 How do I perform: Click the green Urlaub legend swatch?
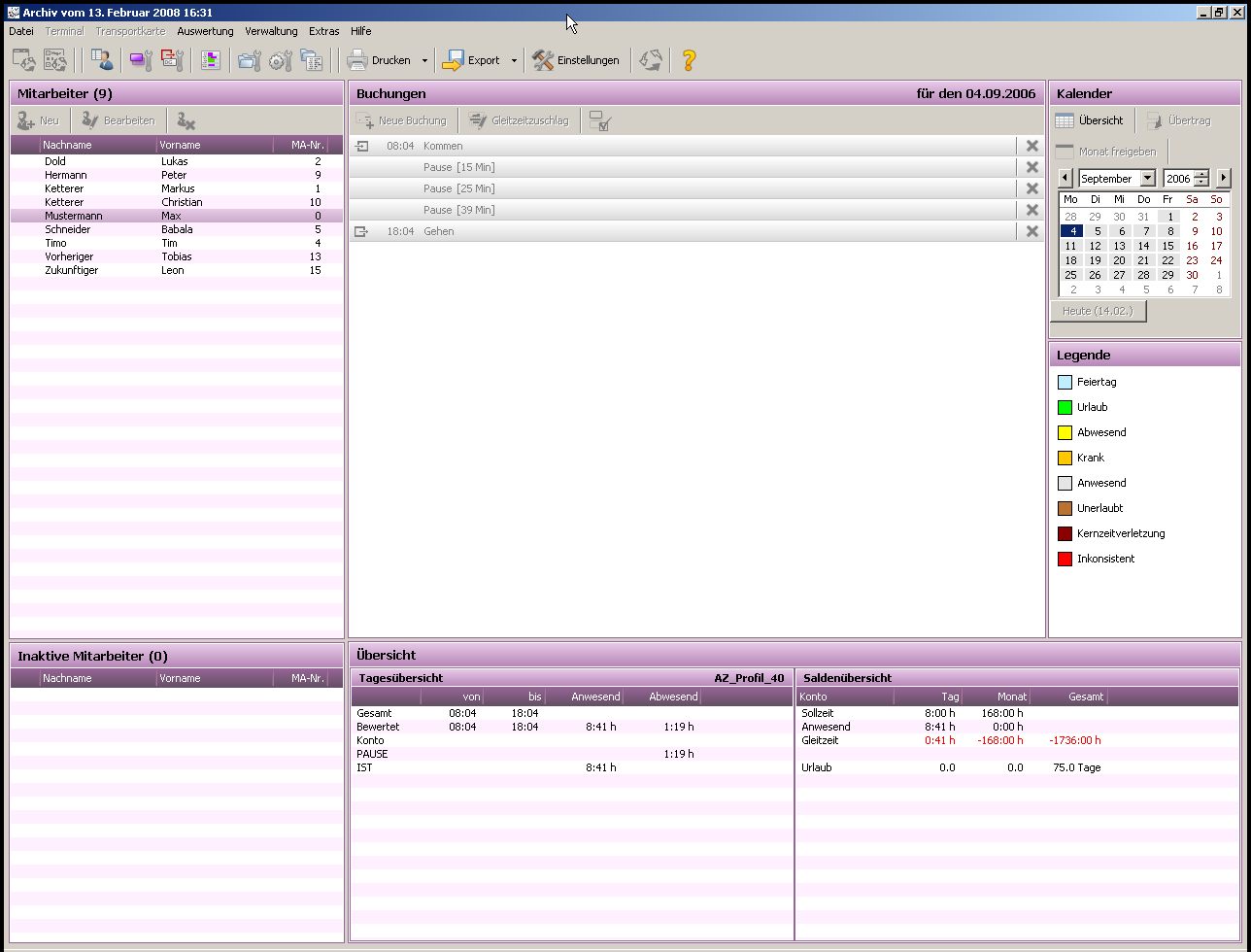coord(1065,407)
